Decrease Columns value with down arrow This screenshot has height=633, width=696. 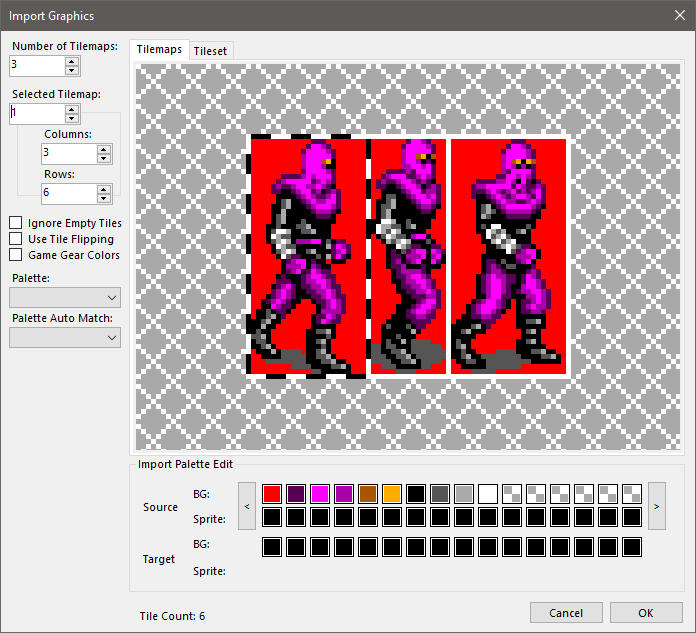tap(104, 158)
